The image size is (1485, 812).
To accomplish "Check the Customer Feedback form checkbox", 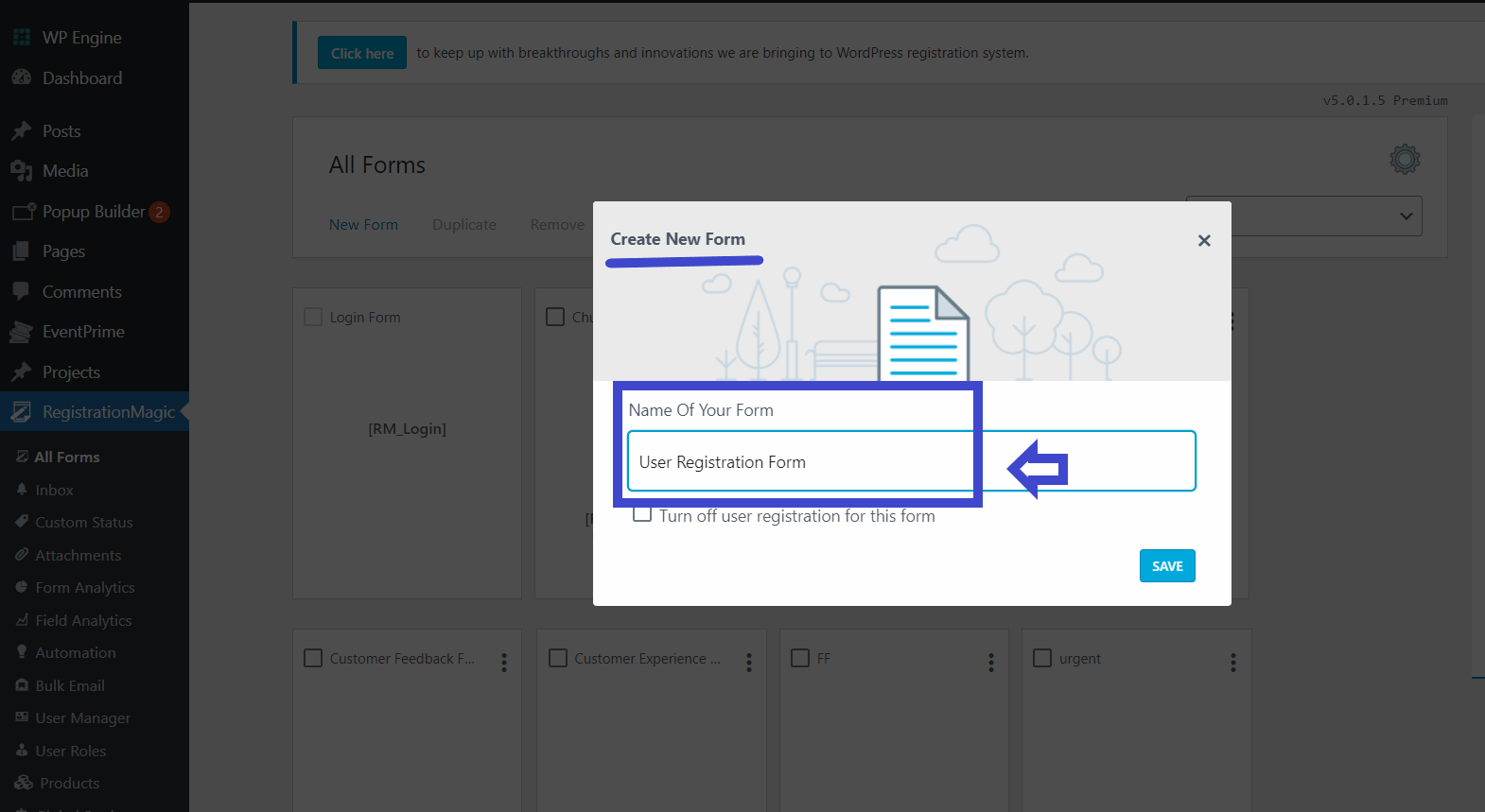I will click(313, 658).
